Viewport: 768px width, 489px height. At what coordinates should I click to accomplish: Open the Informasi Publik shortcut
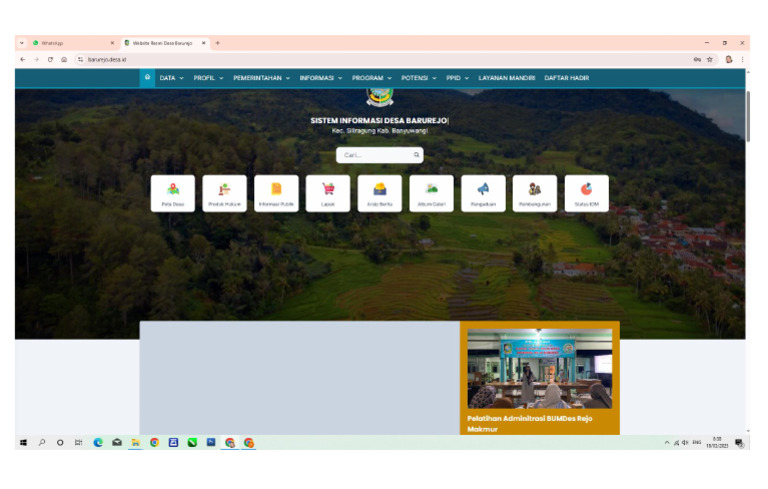tap(276, 193)
